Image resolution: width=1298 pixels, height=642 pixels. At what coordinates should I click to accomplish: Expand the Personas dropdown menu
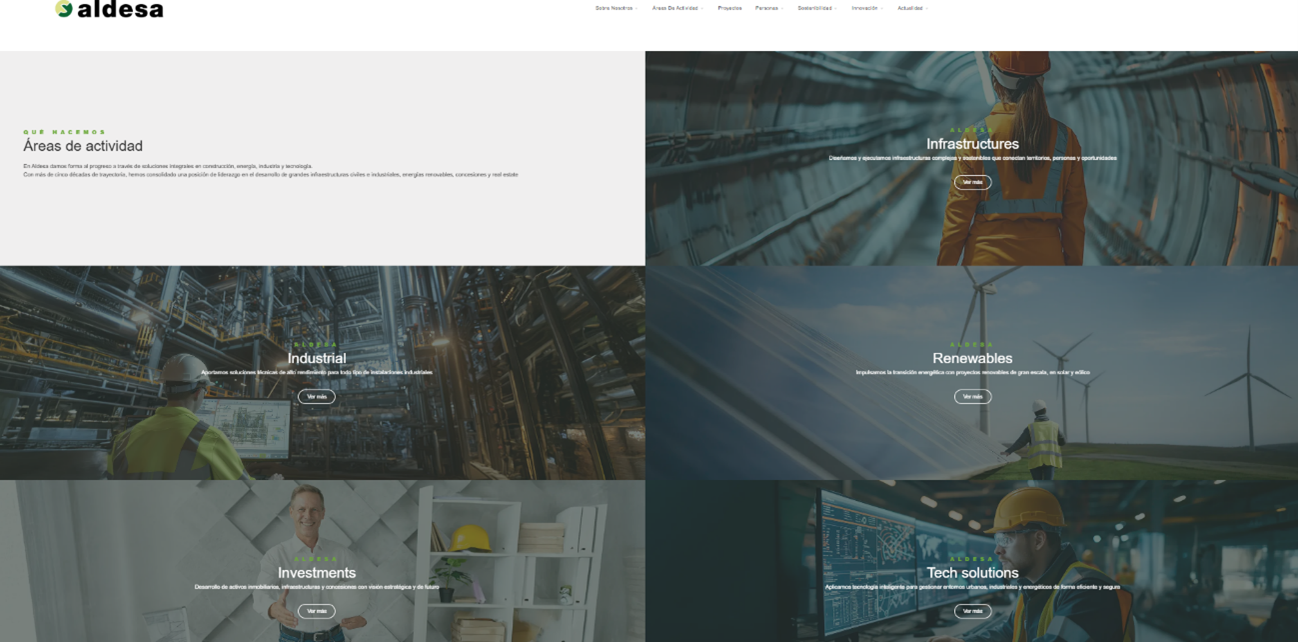768,8
